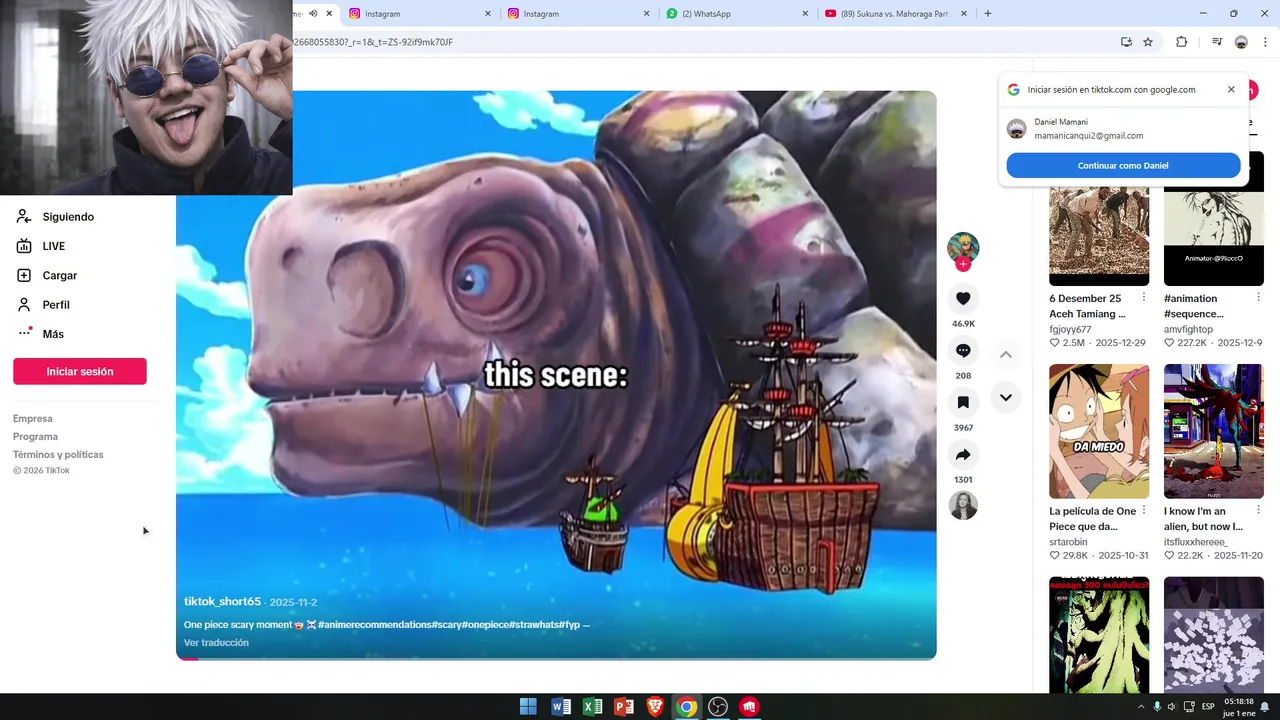Image resolution: width=1280 pixels, height=720 pixels.
Task: Go to next video with down arrow
Action: click(x=1006, y=397)
